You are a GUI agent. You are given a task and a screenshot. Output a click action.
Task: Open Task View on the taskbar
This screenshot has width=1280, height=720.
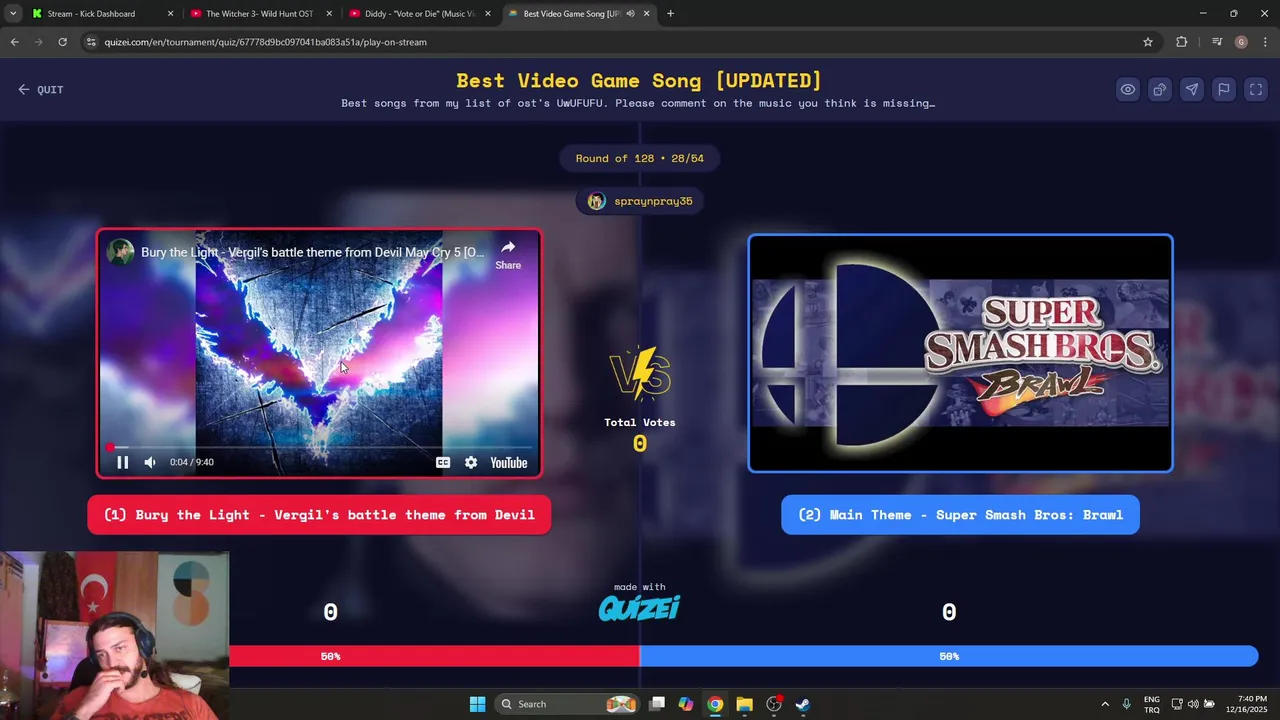[657, 704]
